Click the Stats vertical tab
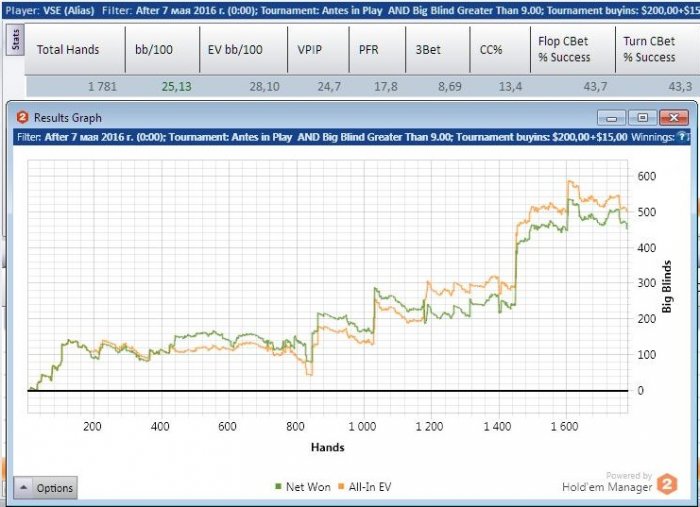700x507 pixels. pyautogui.click(x=15, y=40)
